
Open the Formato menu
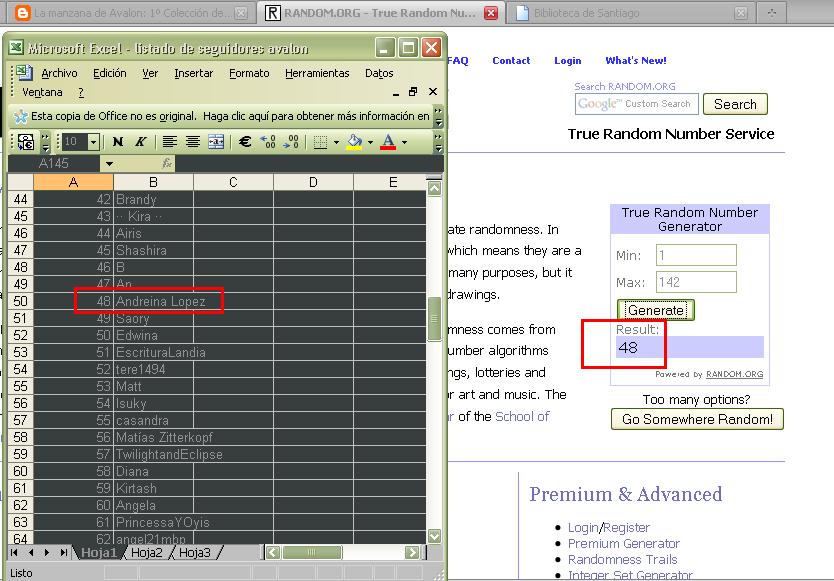pos(249,73)
